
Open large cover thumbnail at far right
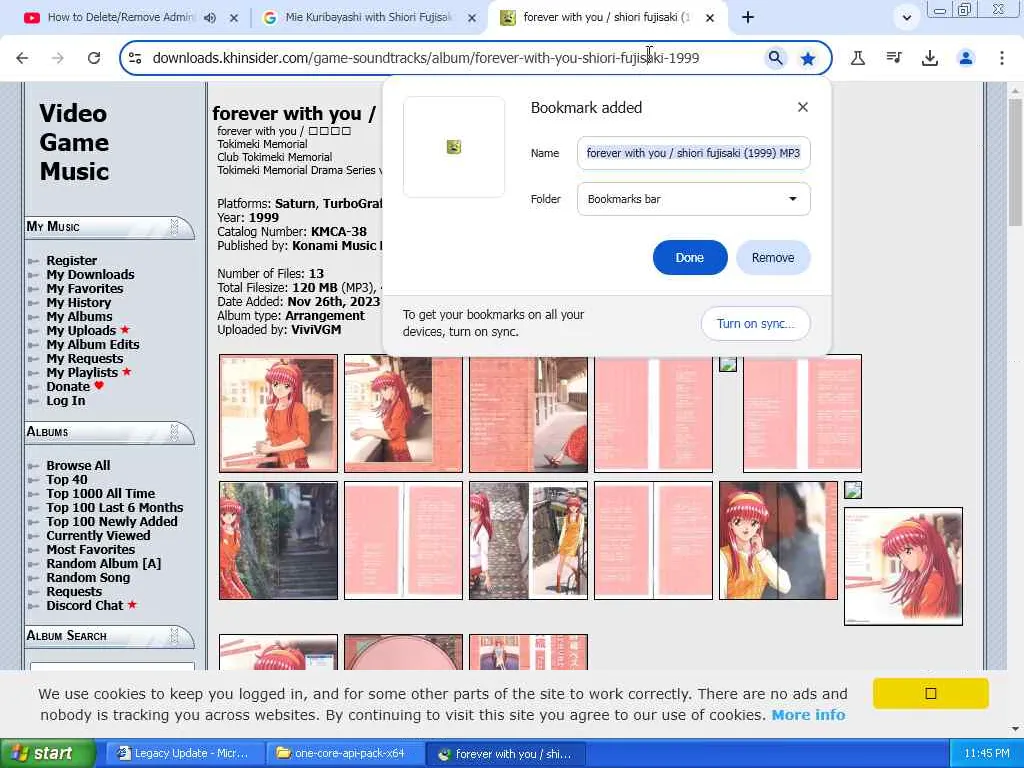903,566
